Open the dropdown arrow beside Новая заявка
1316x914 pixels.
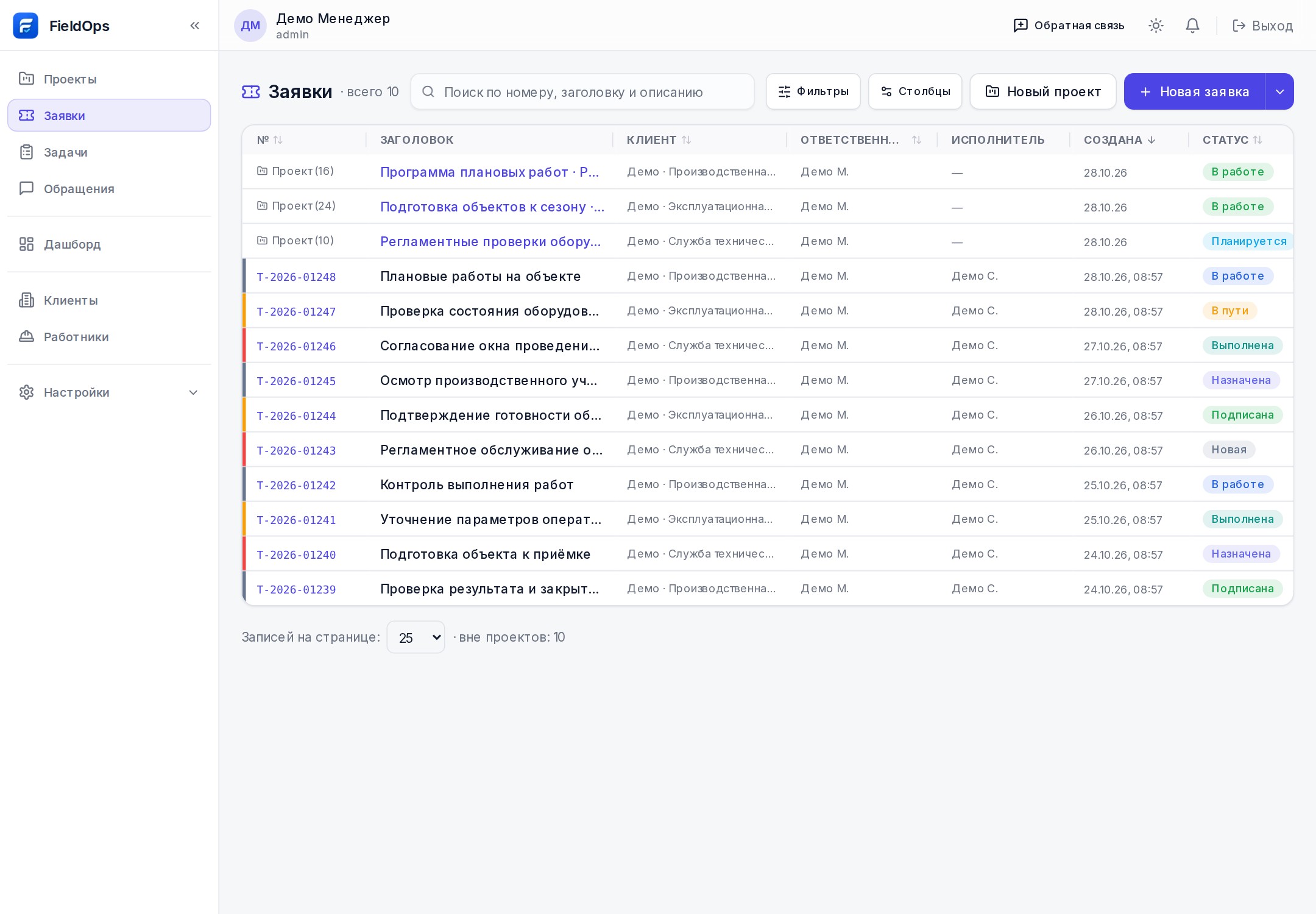tap(1279, 91)
